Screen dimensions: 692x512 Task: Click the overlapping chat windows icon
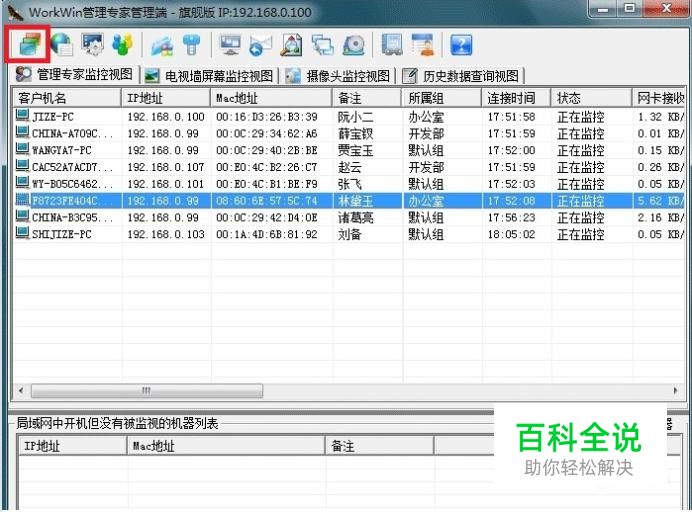click(323, 45)
